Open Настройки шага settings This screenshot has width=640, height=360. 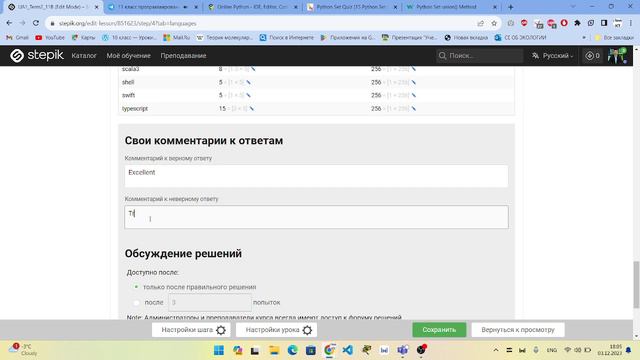191,330
